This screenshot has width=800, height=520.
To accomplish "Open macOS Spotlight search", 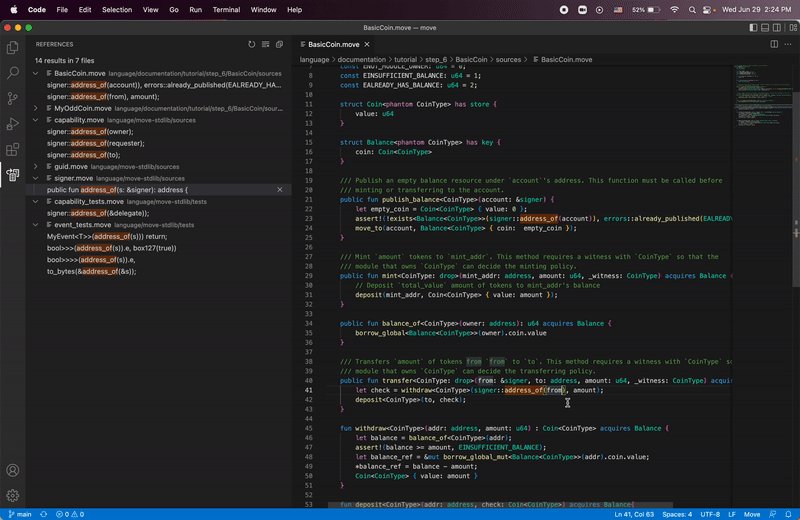I will pyautogui.click(x=692, y=10).
